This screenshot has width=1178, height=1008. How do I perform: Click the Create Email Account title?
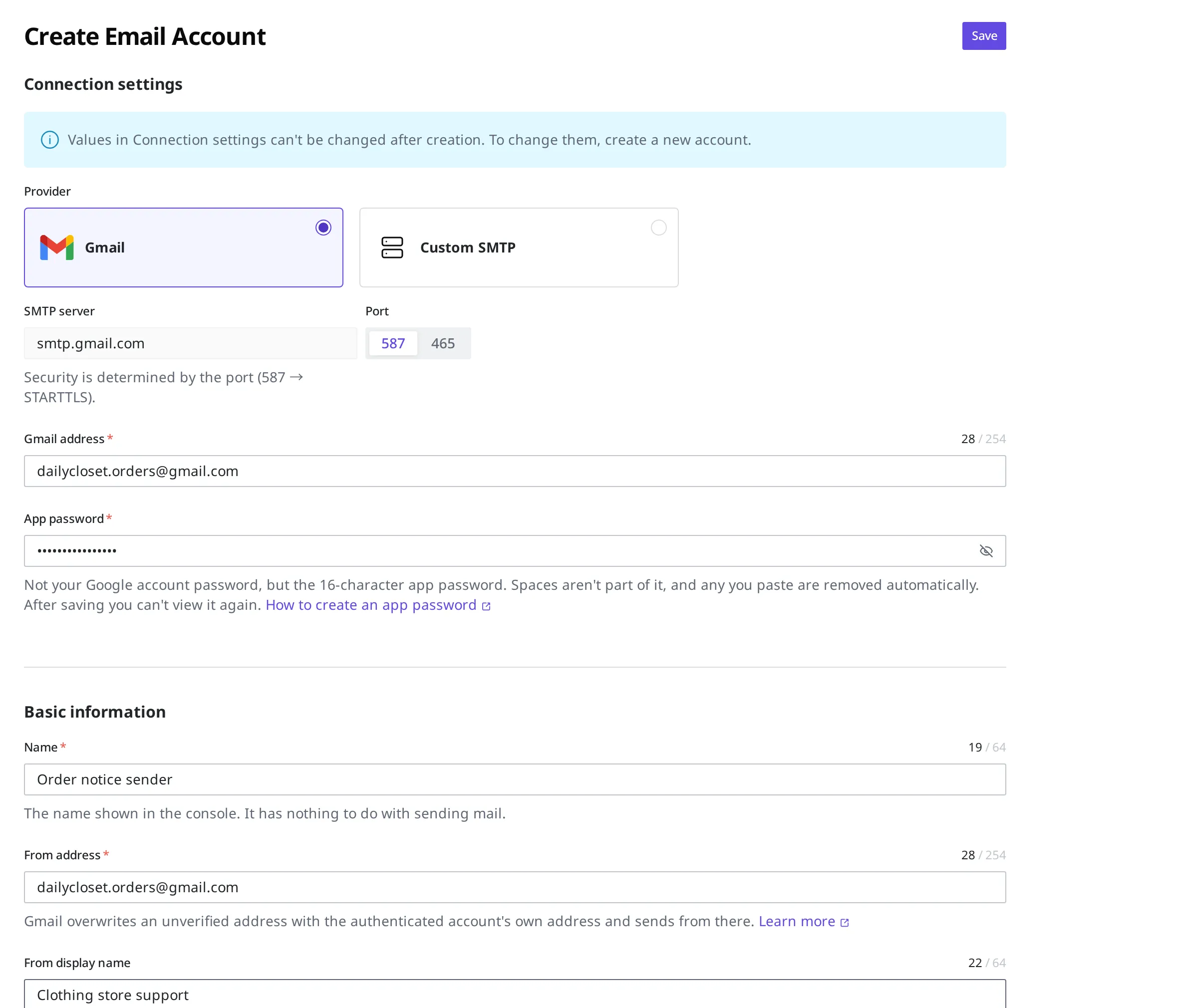pyautogui.click(x=145, y=37)
